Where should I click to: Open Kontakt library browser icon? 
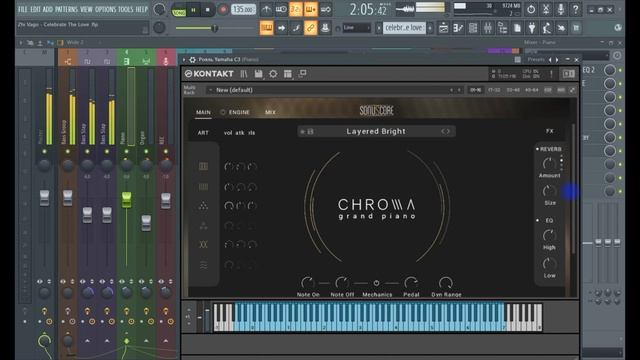point(244,74)
